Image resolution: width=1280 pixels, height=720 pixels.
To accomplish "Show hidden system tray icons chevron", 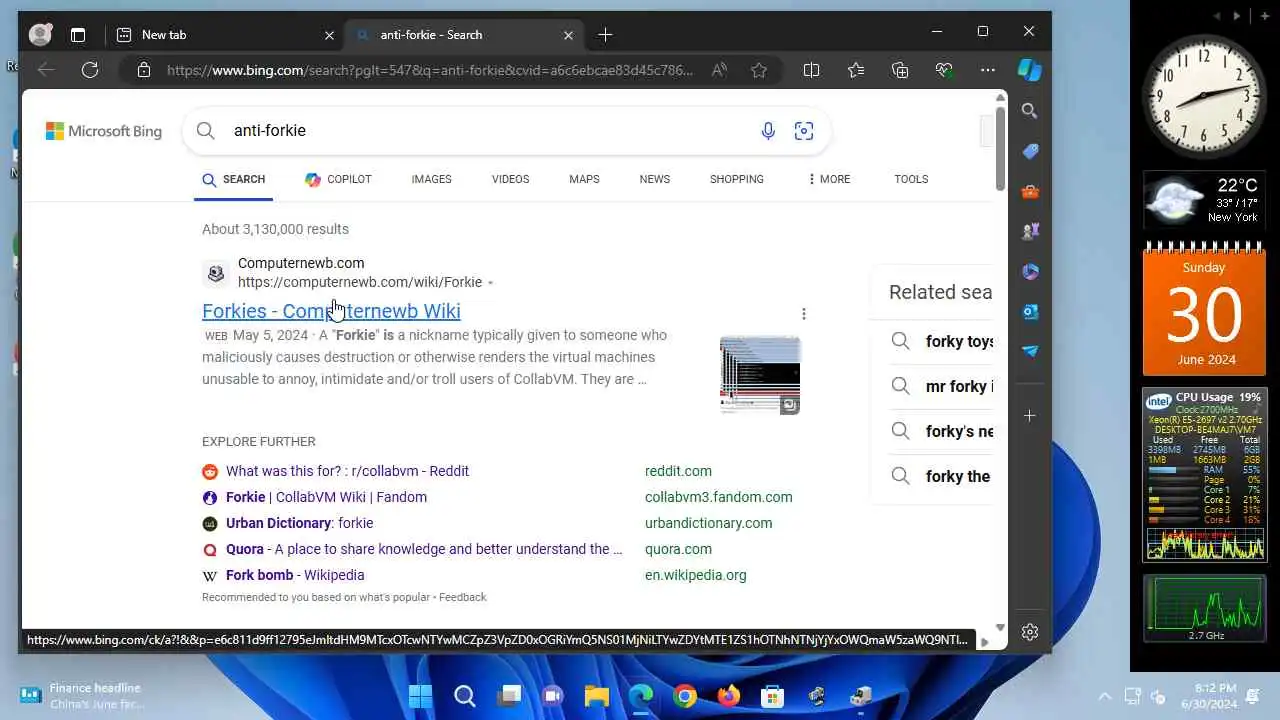I will (1105, 696).
